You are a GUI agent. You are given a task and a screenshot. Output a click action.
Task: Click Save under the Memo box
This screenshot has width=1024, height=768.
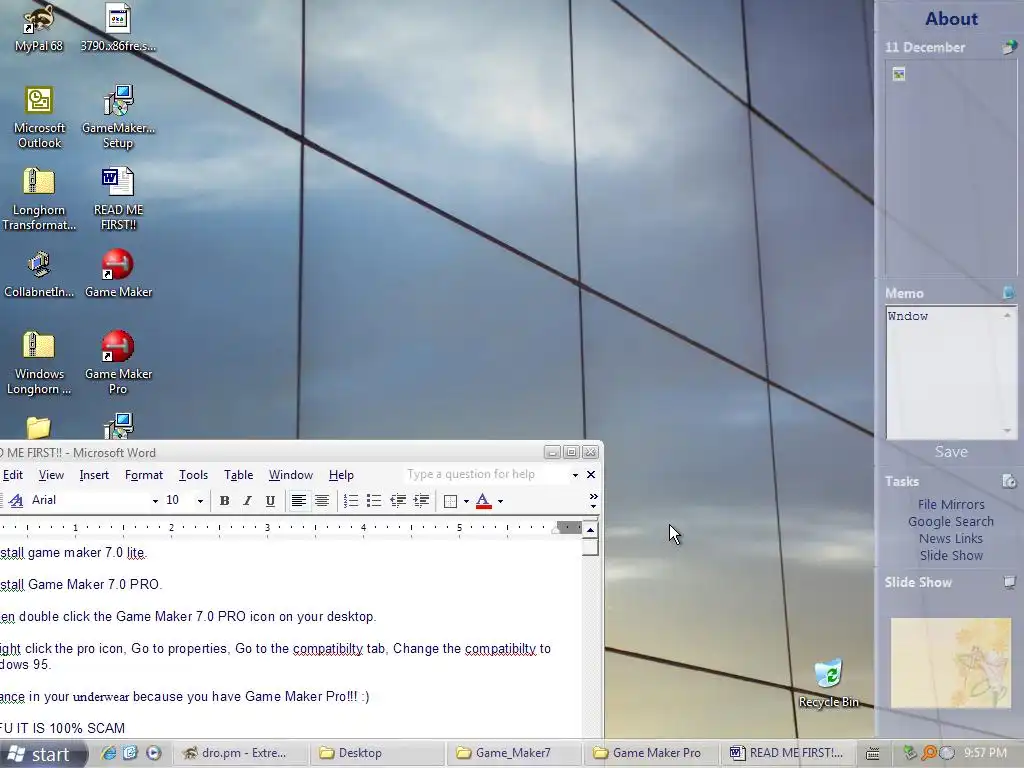pyautogui.click(x=951, y=452)
